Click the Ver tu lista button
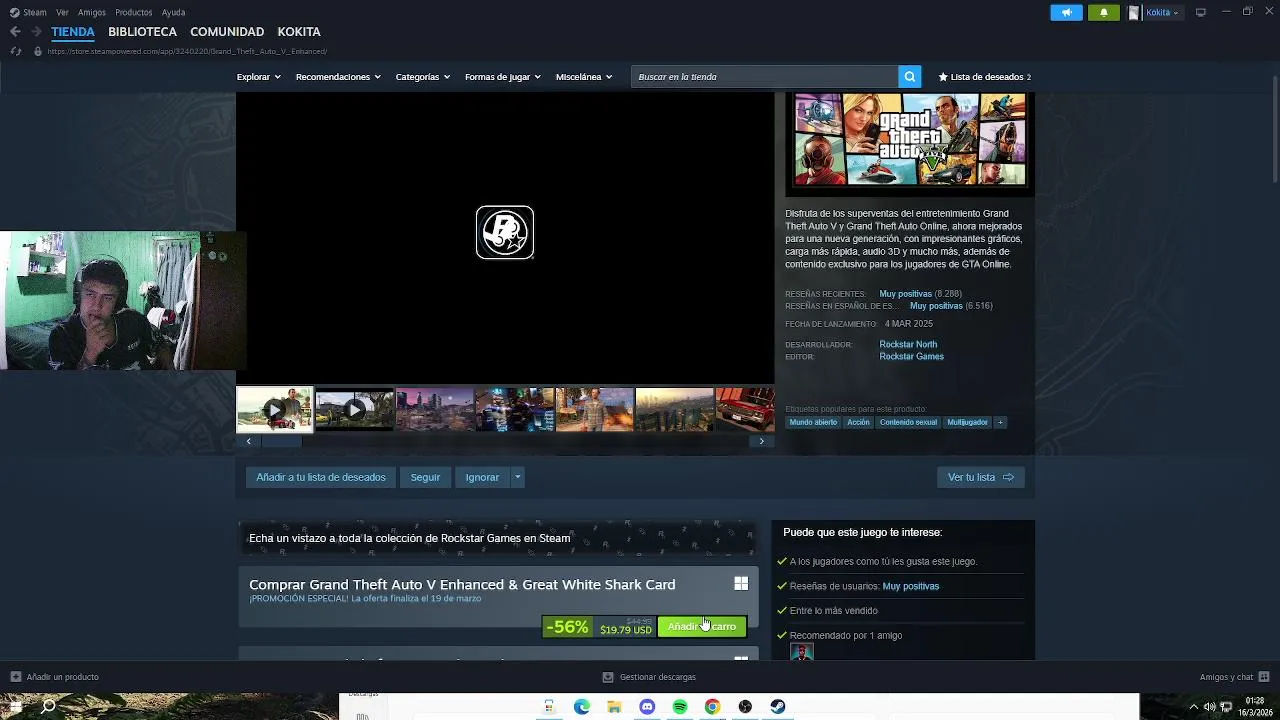Viewport: 1280px width, 720px height. point(980,477)
